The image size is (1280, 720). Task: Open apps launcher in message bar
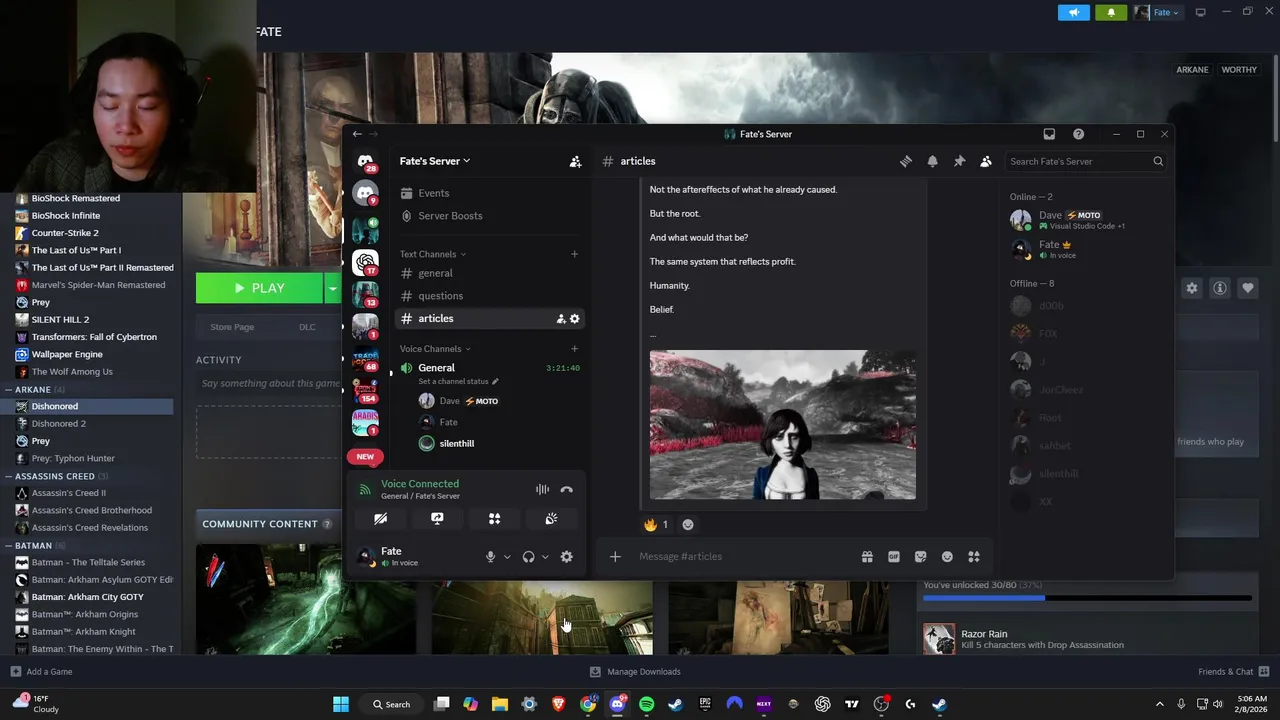[x=974, y=557]
